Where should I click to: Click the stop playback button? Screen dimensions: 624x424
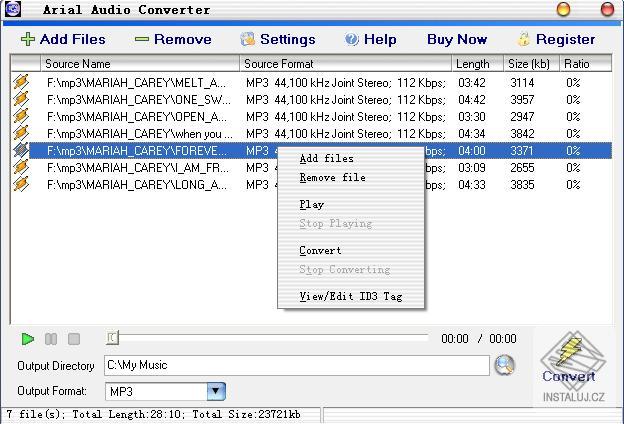[x=74, y=339]
